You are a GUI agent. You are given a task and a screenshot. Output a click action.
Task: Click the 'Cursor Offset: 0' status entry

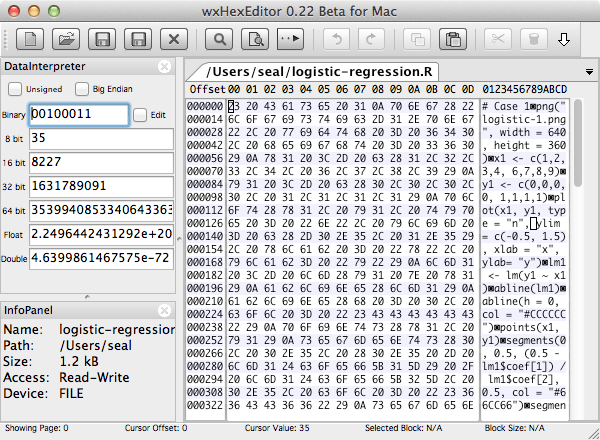point(156,428)
